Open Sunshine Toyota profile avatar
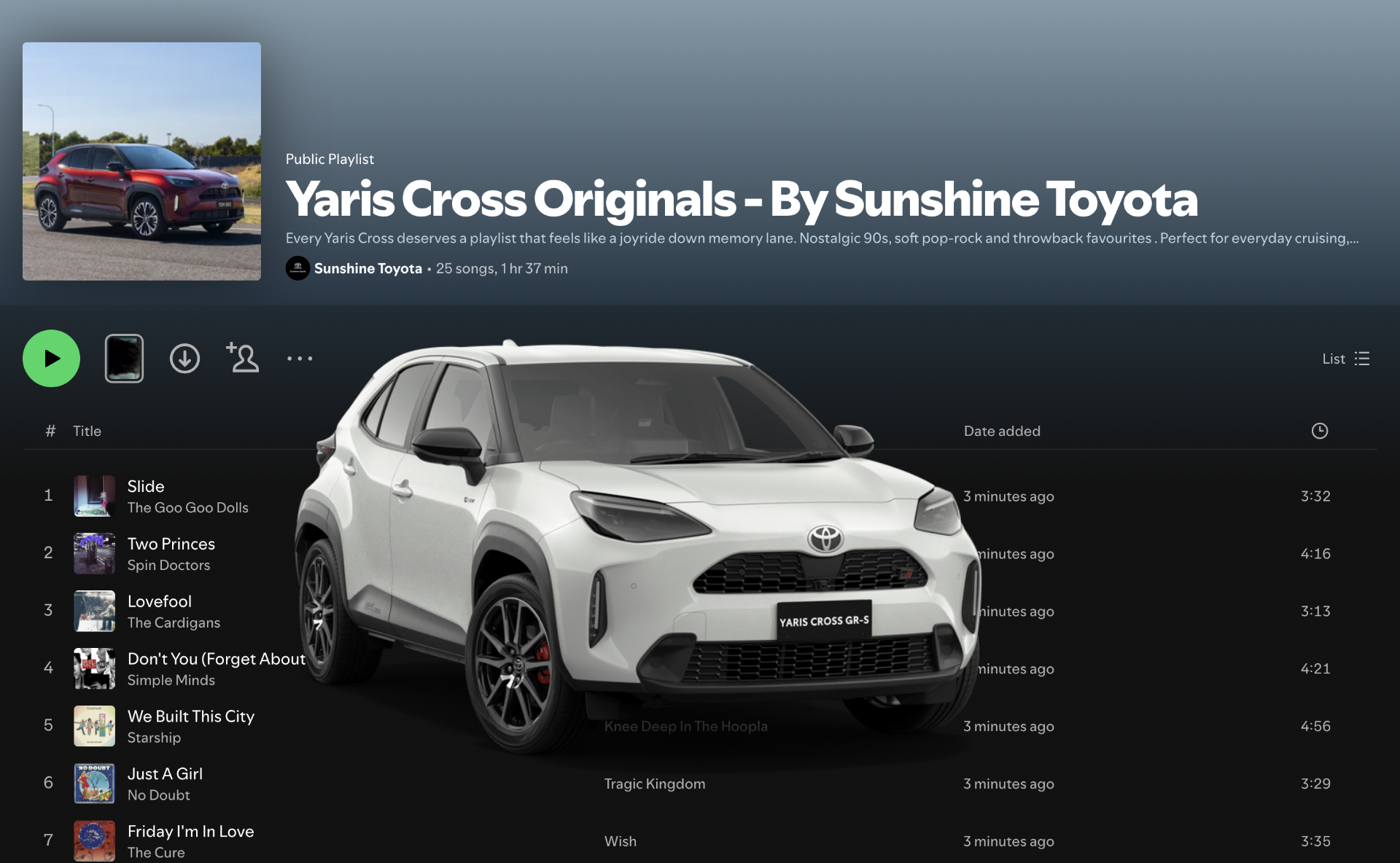The width and height of the screenshot is (1400, 863). [x=297, y=268]
